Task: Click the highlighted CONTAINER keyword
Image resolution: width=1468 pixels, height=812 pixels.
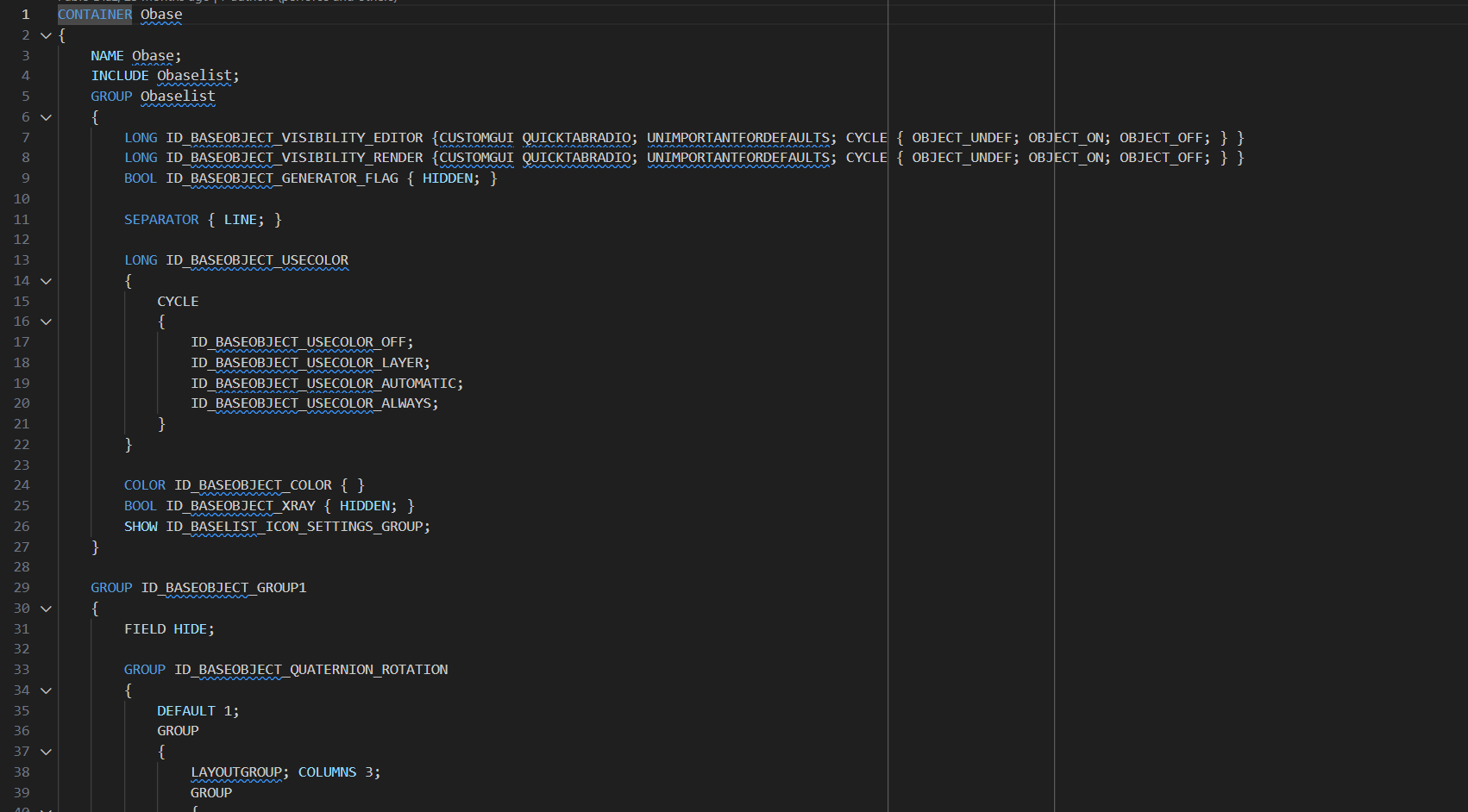Action: point(94,14)
